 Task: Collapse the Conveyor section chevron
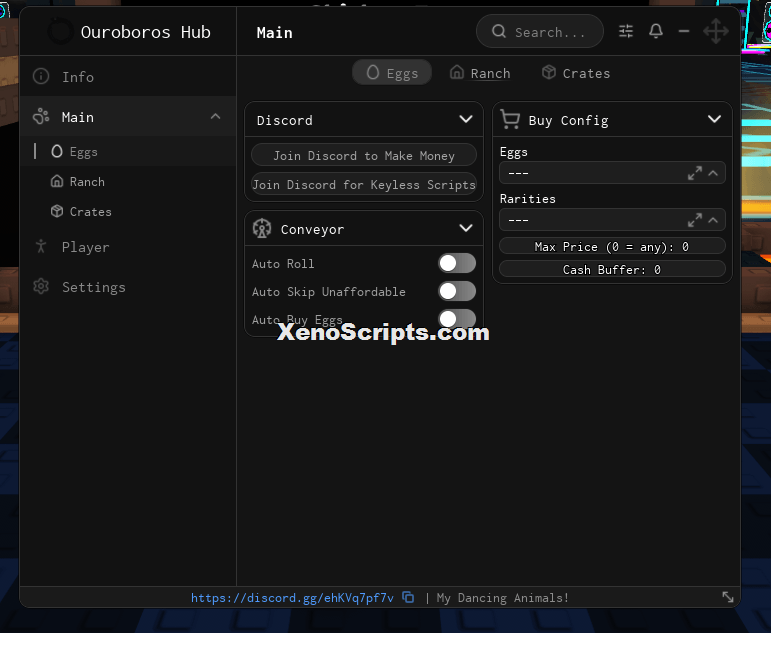point(466,228)
